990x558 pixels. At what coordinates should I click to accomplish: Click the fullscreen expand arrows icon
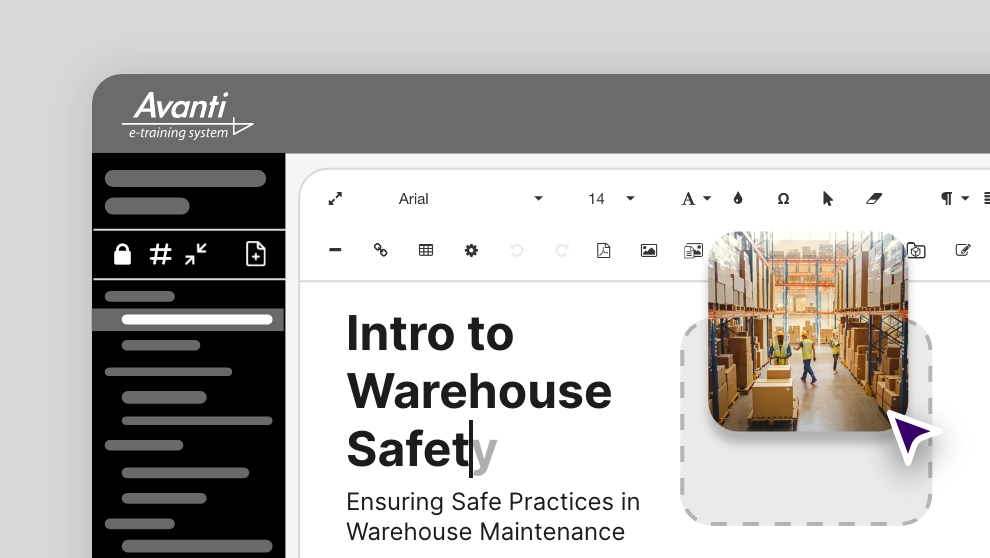click(x=335, y=199)
